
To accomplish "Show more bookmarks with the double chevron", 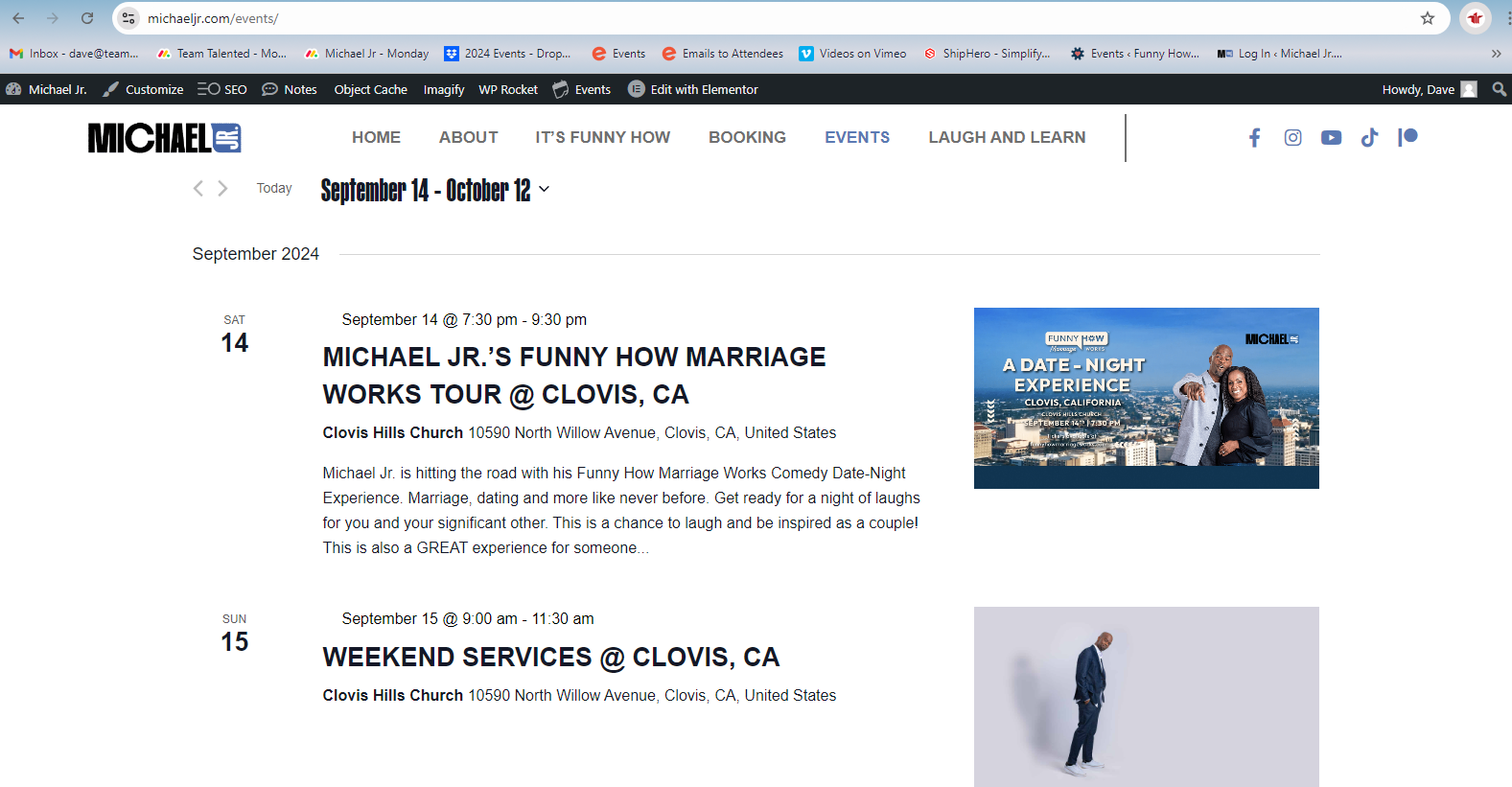I will pyautogui.click(x=1496, y=54).
